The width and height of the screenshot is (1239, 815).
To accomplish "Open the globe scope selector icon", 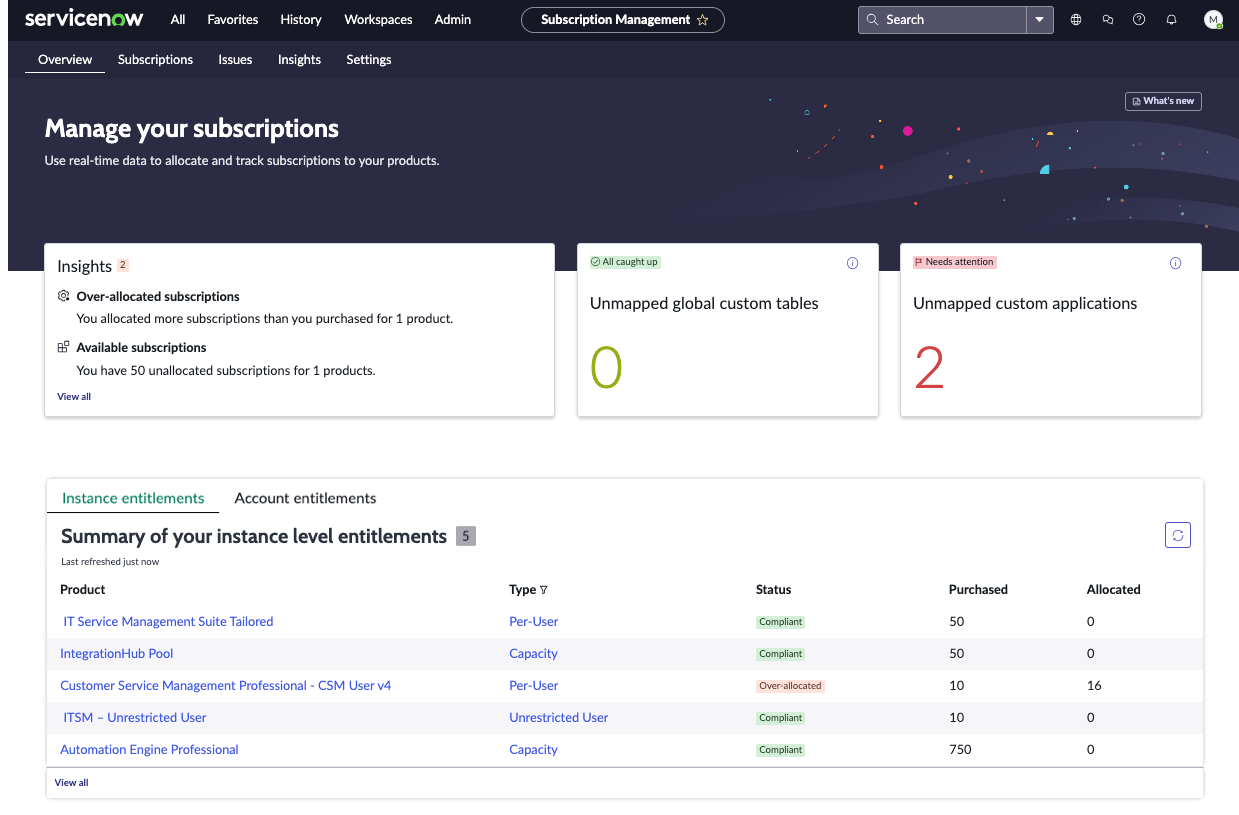I will click(x=1076, y=20).
